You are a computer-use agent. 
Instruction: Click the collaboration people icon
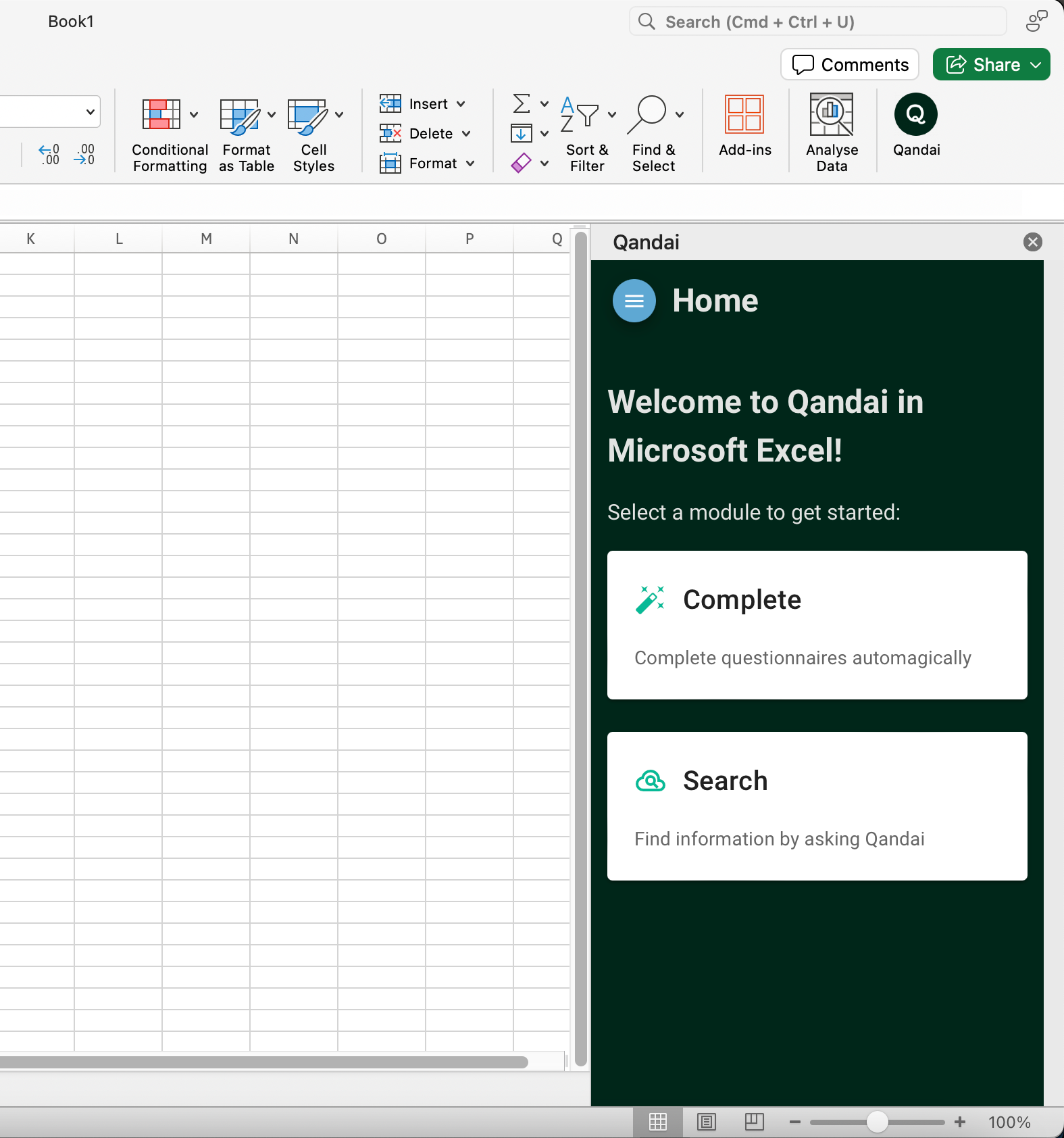[1036, 21]
